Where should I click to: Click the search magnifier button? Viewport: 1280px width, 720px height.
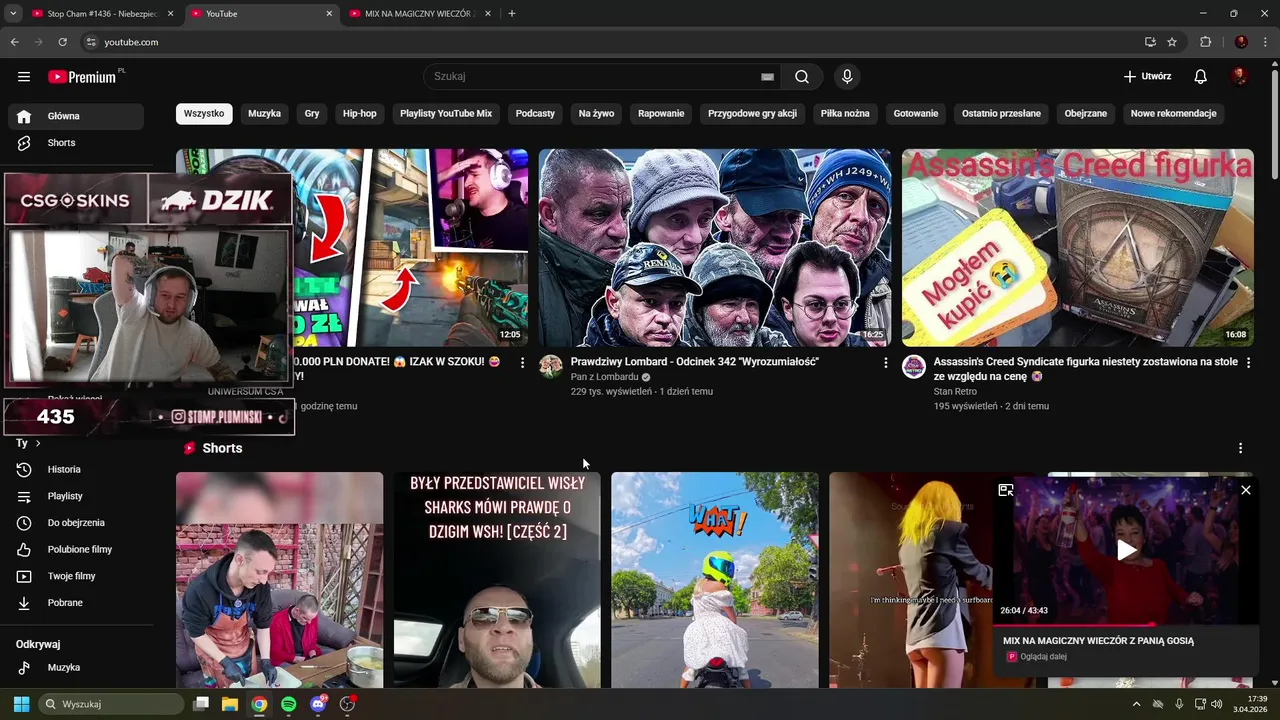pos(802,77)
